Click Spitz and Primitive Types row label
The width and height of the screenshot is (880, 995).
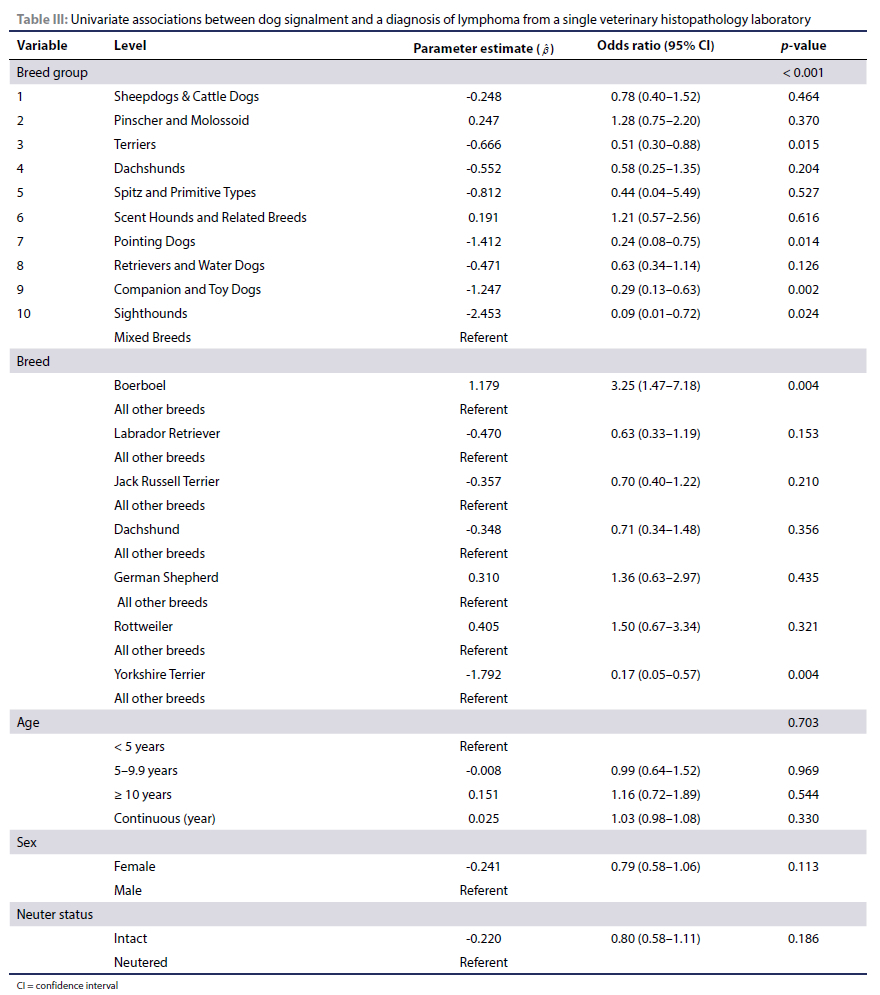(185, 192)
